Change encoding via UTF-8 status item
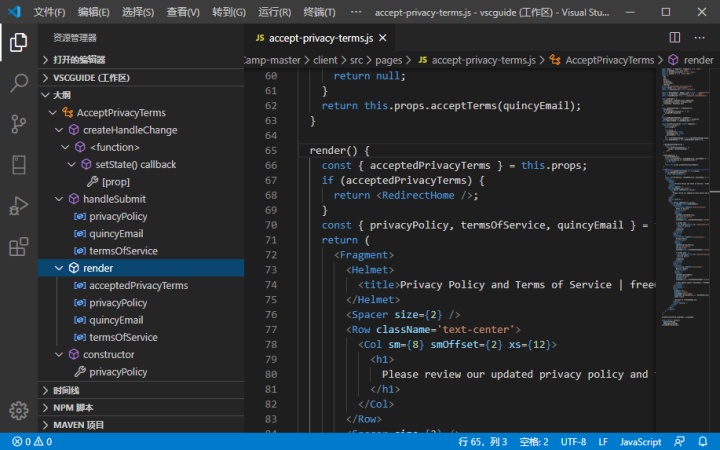This screenshot has width=720, height=450. tap(573, 442)
